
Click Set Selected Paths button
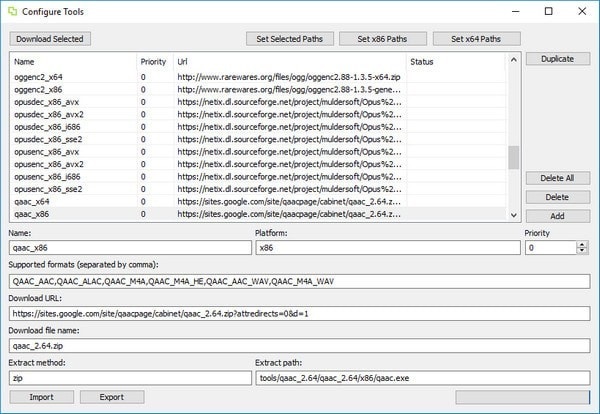pos(290,39)
